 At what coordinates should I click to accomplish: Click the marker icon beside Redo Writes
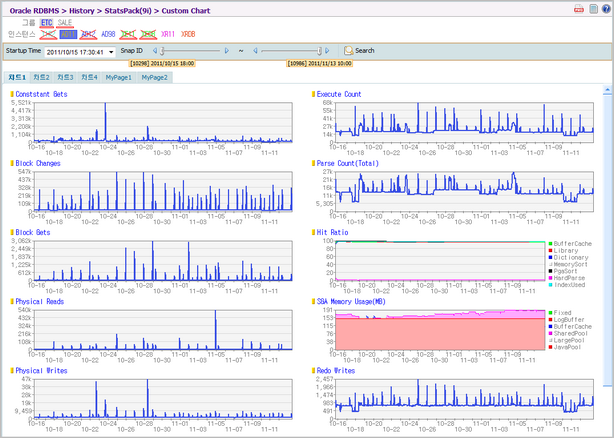coord(313,370)
